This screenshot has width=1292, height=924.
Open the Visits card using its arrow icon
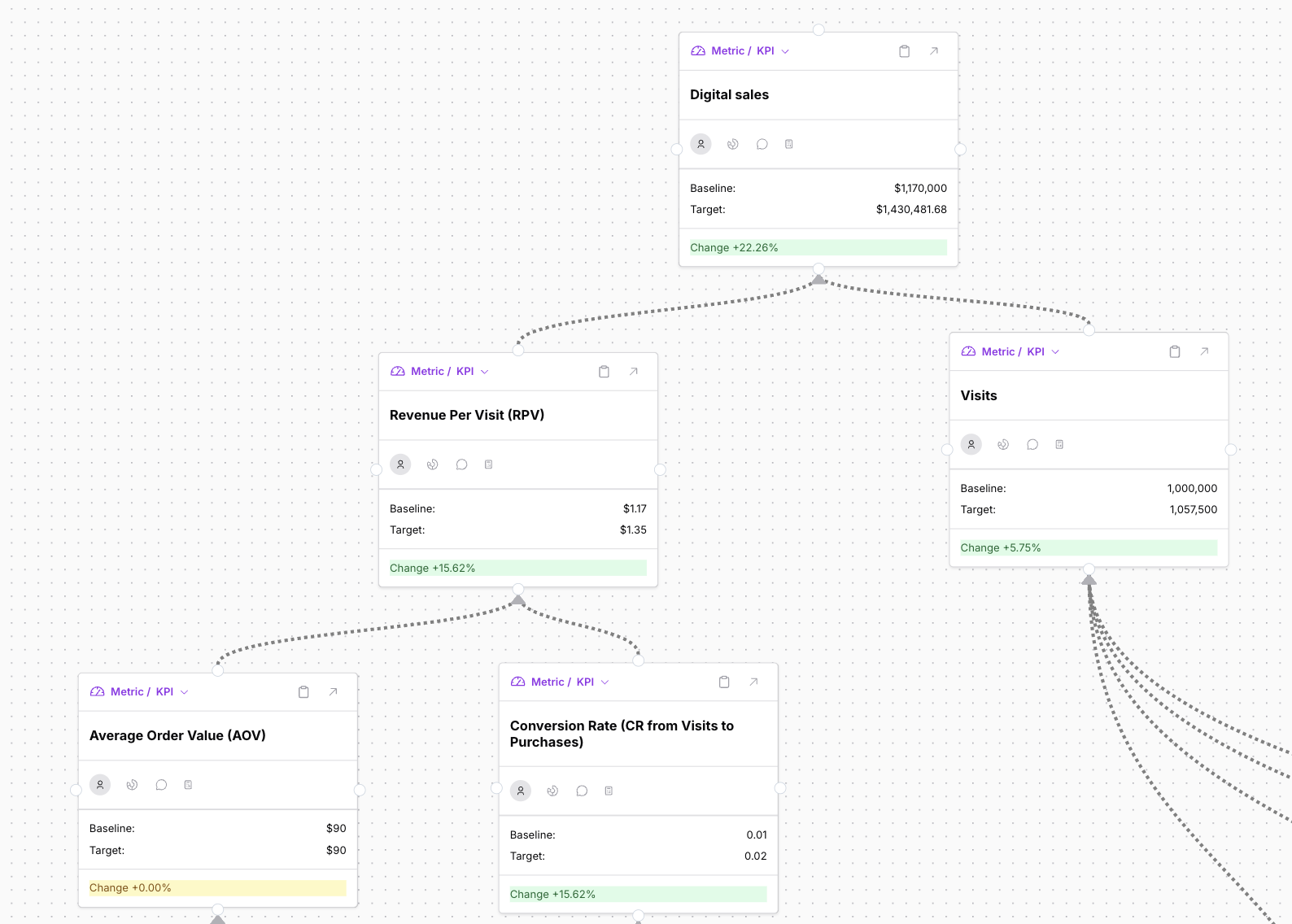[x=1204, y=352]
